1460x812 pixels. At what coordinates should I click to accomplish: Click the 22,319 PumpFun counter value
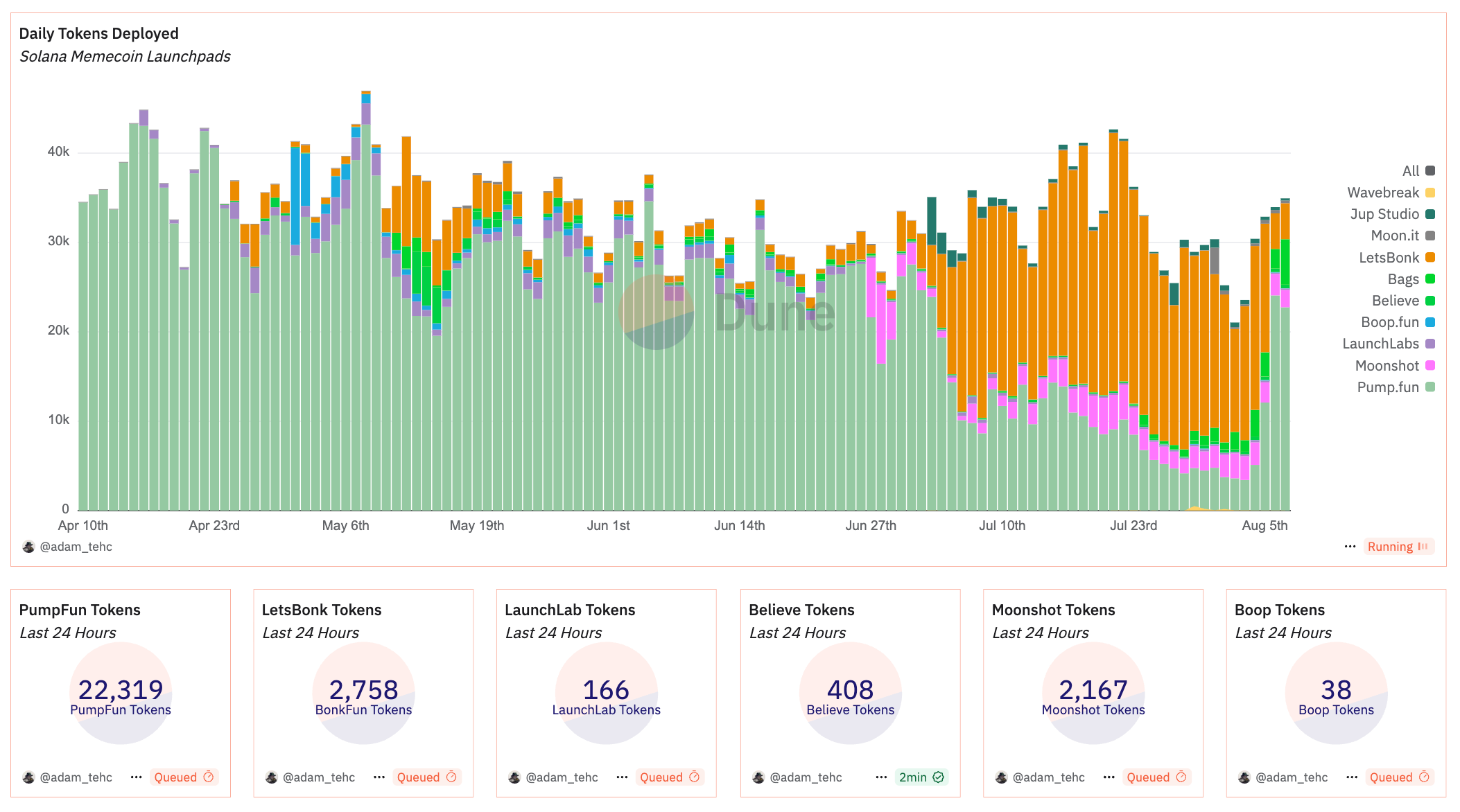click(121, 690)
